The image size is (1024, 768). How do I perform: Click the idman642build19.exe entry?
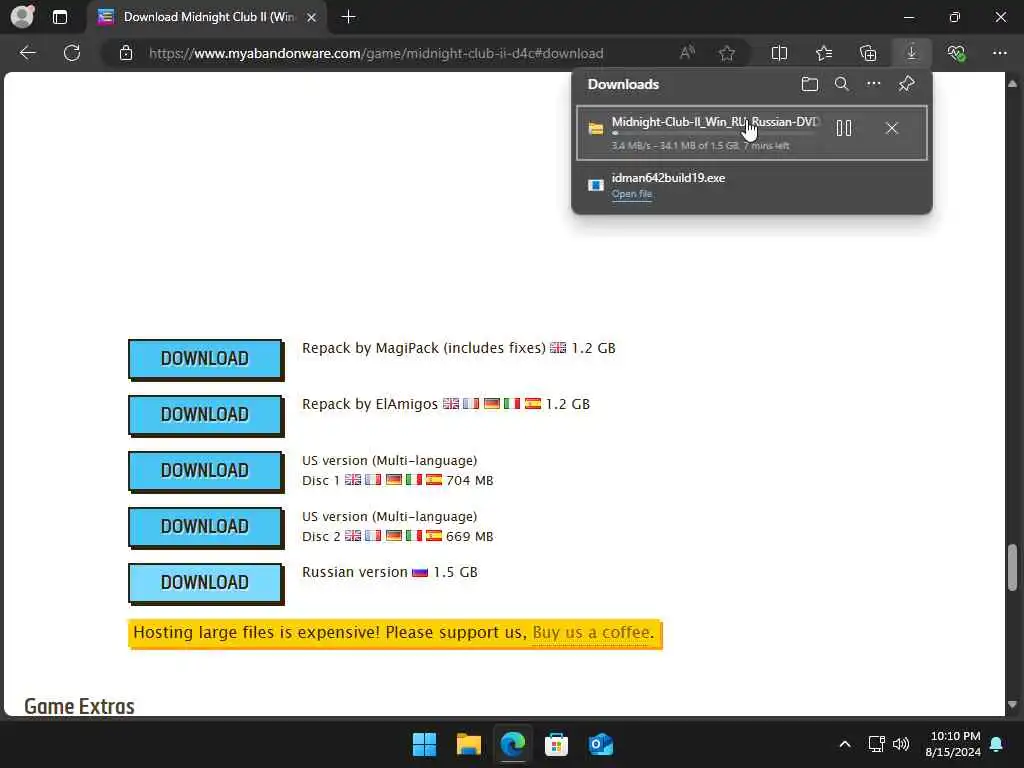pyautogui.click(x=752, y=186)
